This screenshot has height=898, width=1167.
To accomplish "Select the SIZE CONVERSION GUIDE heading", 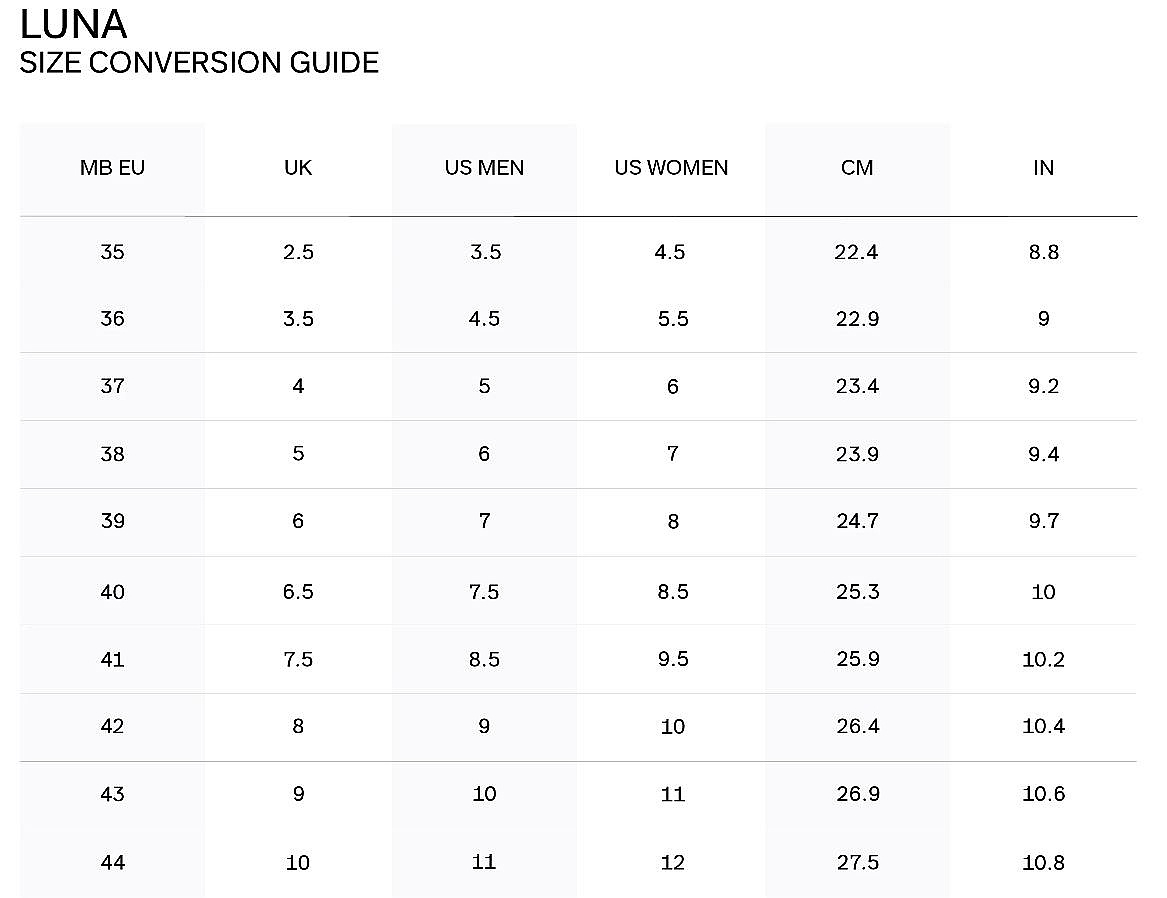I will [x=199, y=62].
